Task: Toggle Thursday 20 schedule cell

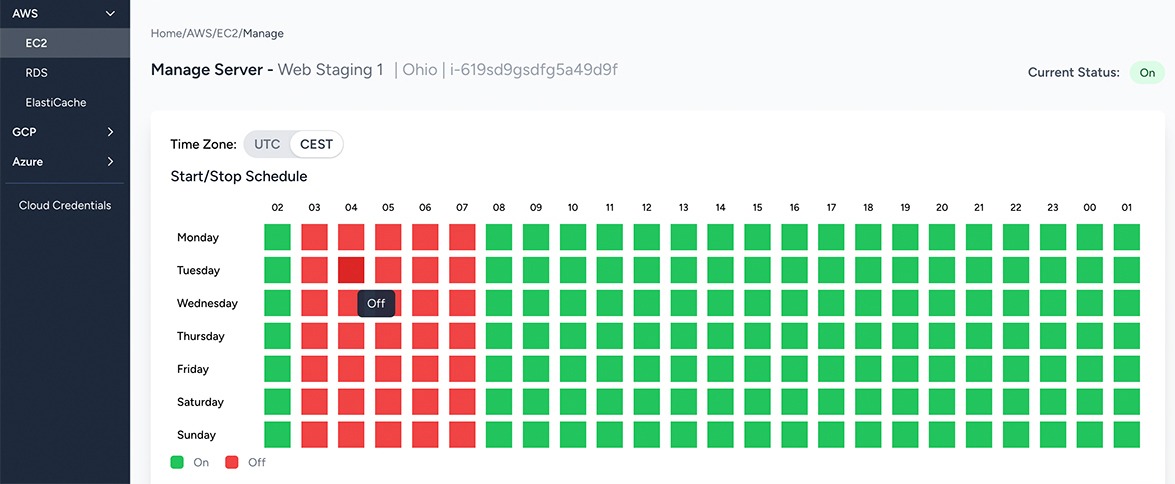Action: pos(942,336)
